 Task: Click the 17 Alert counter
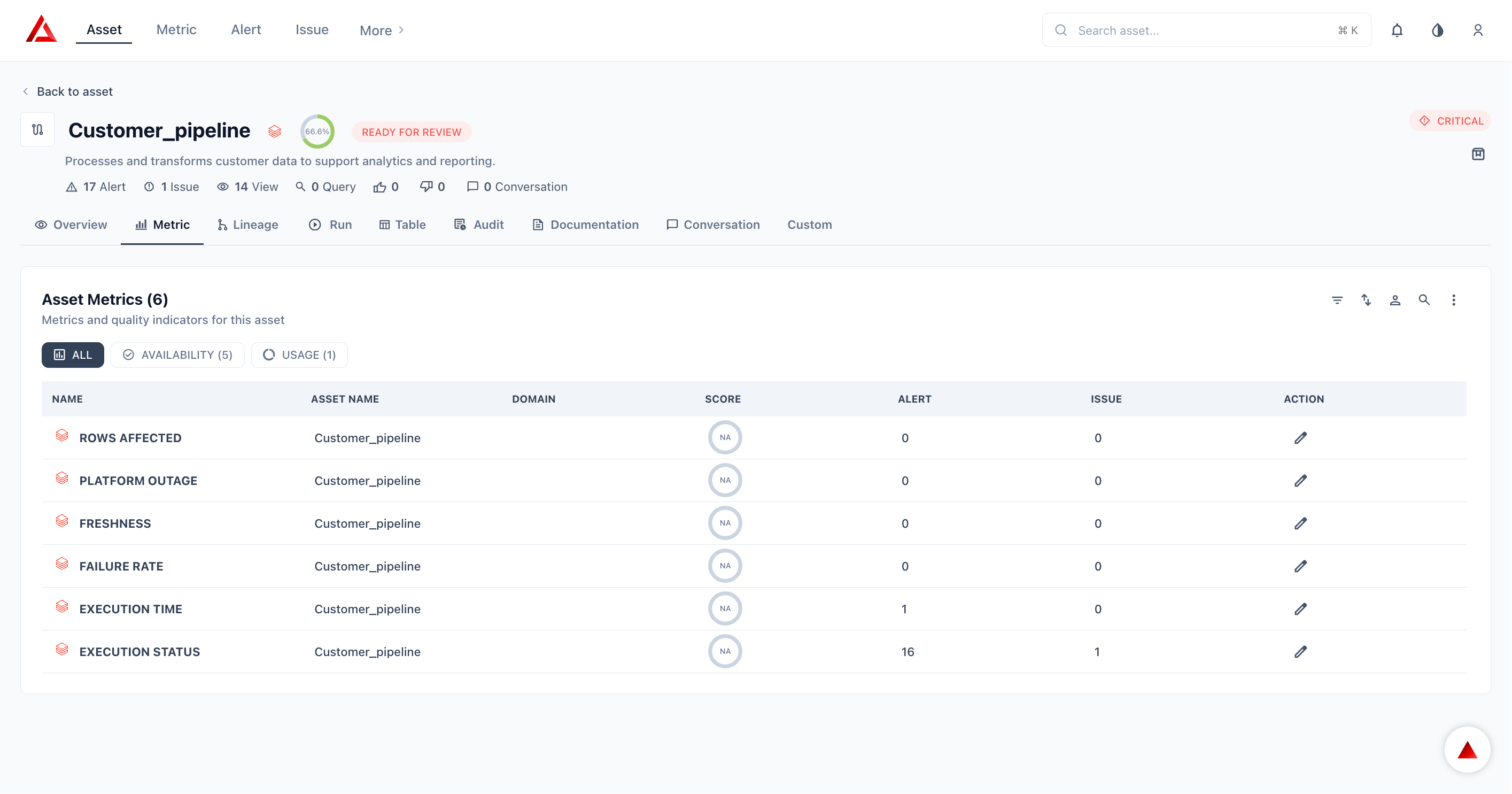point(96,187)
